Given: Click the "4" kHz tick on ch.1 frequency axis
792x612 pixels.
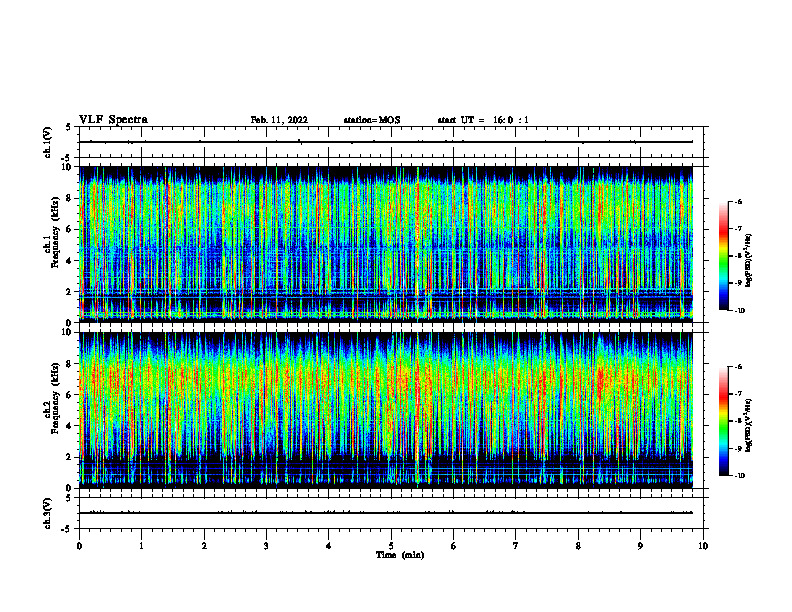Looking at the screenshot, I should click(x=69, y=261).
